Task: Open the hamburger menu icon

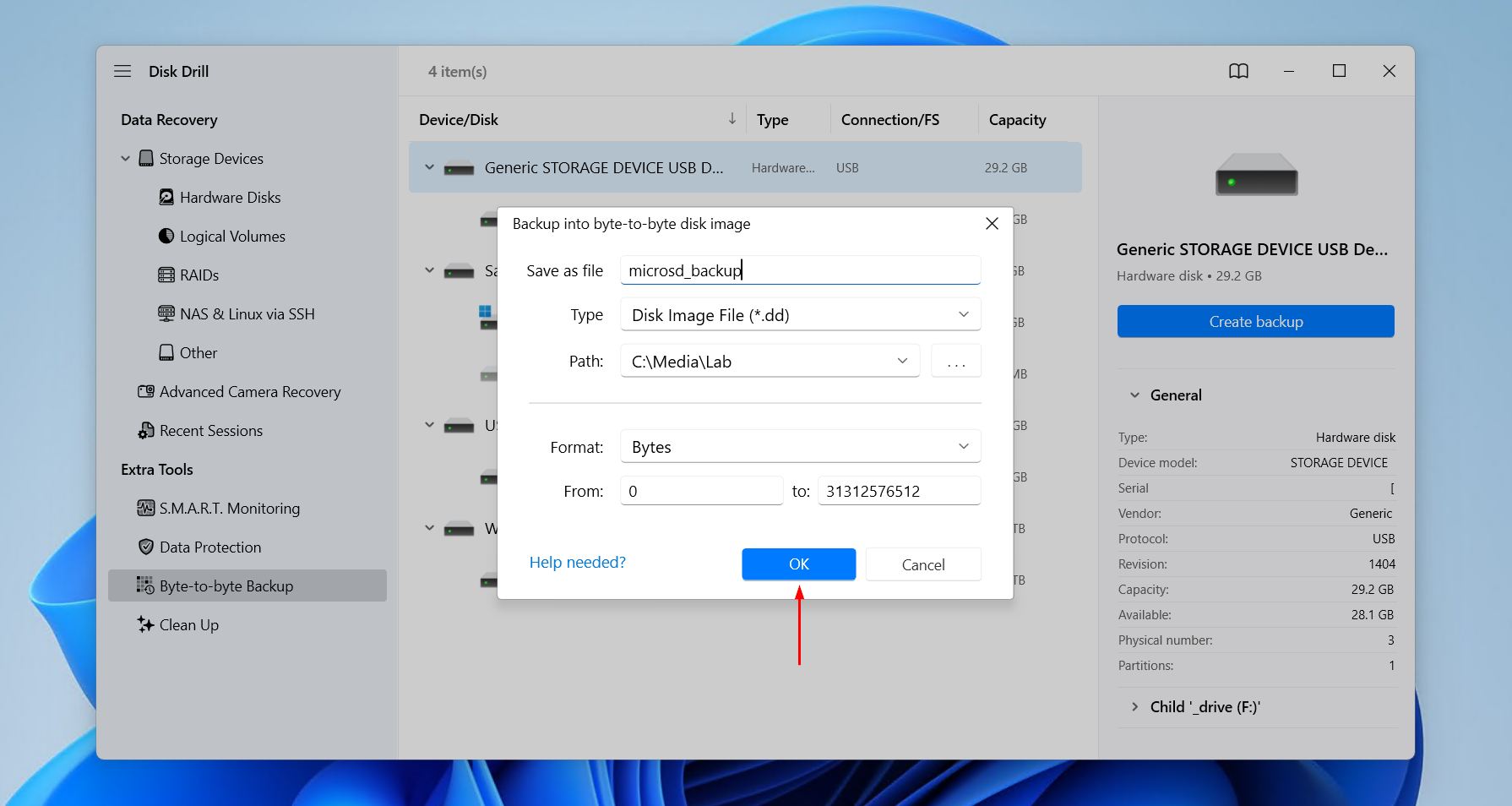Action: pos(122,72)
